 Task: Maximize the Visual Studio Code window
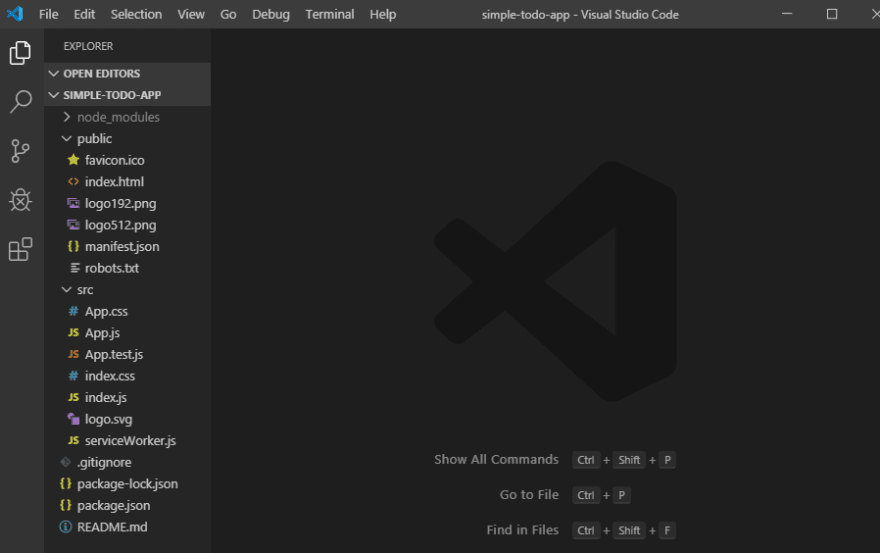click(x=832, y=14)
